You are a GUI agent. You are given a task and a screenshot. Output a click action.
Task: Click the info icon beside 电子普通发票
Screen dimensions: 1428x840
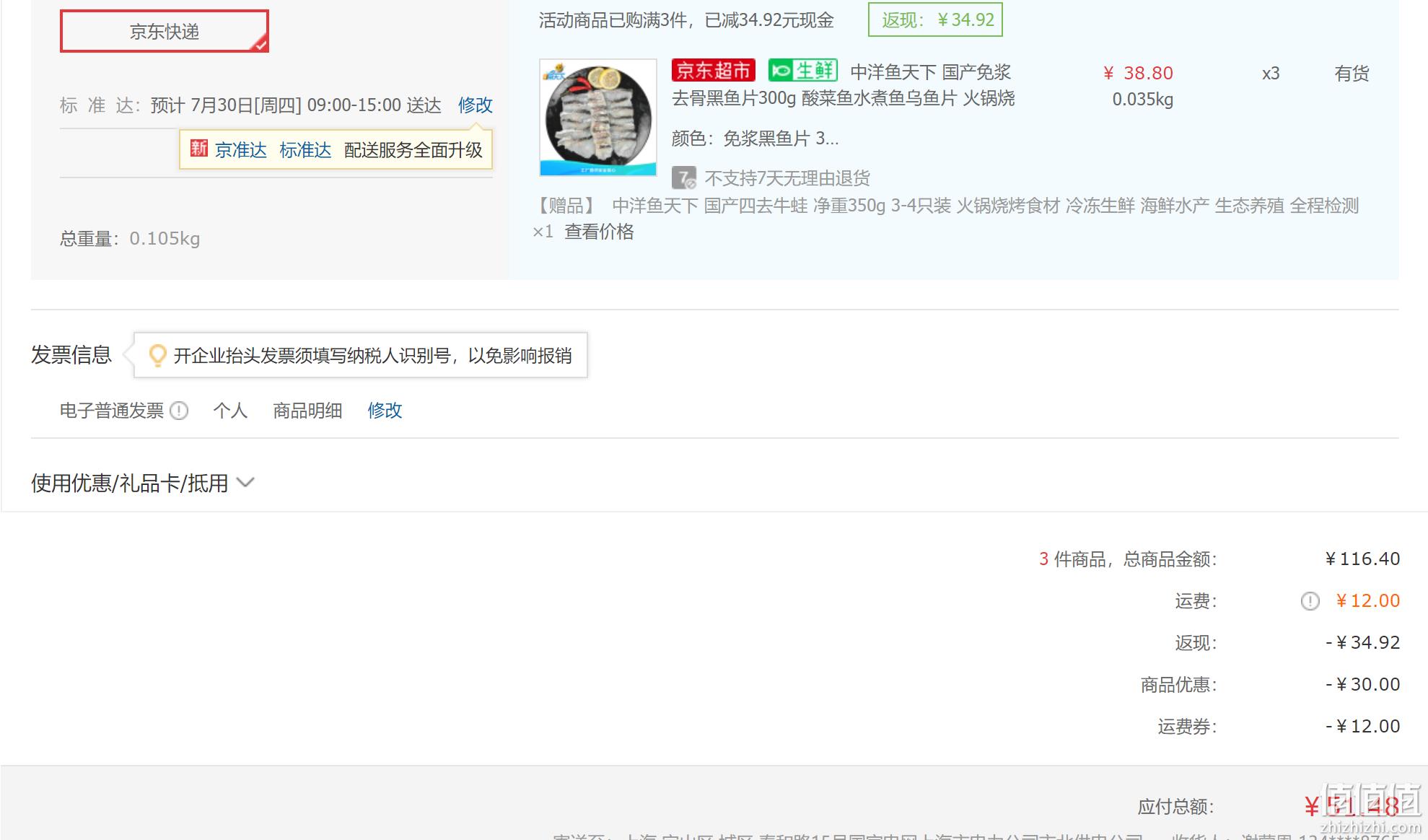[x=179, y=411]
